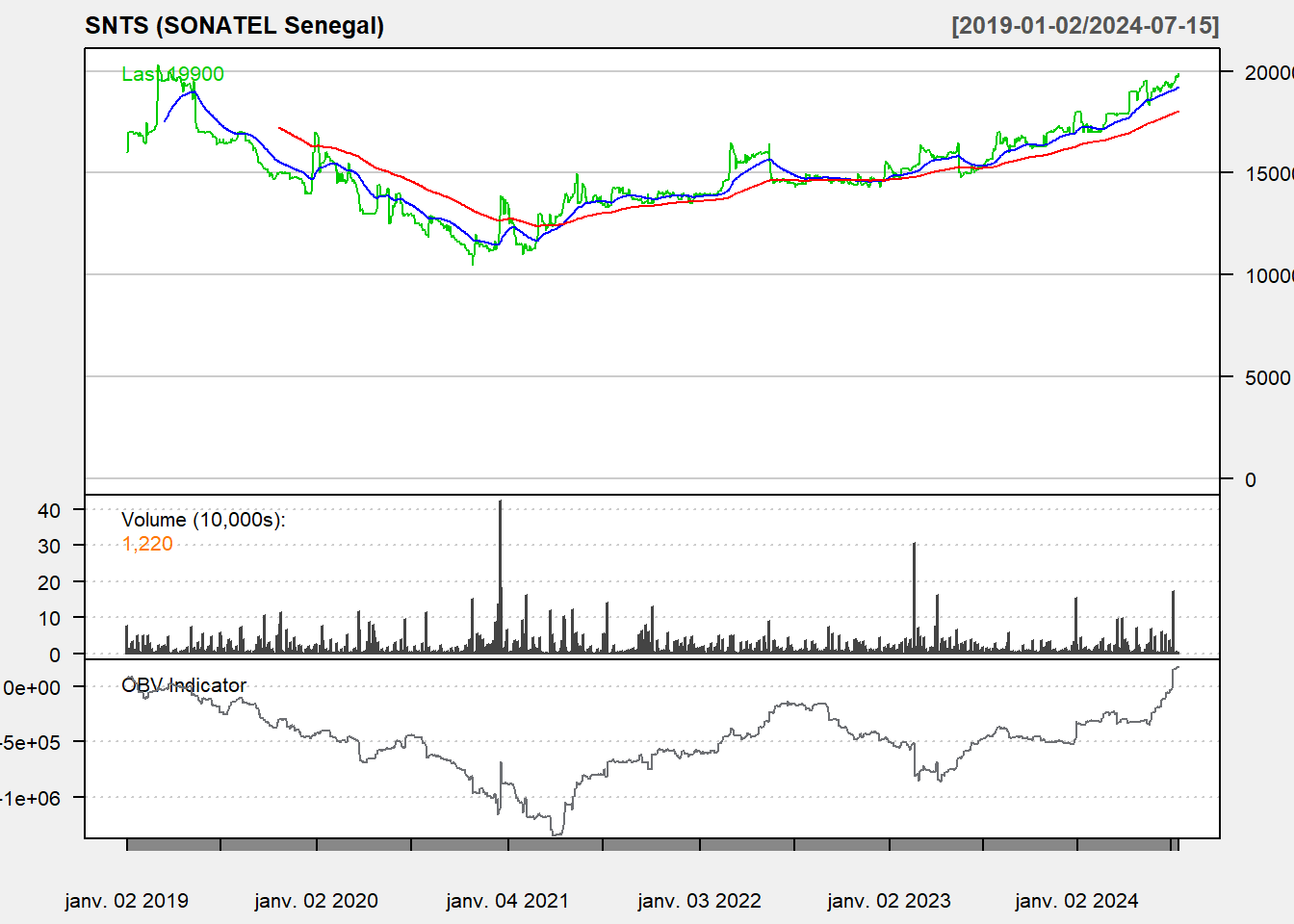The height and width of the screenshot is (924, 1294).
Task: Select the janv. 04 2021 axis label
Action: click(x=507, y=901)
